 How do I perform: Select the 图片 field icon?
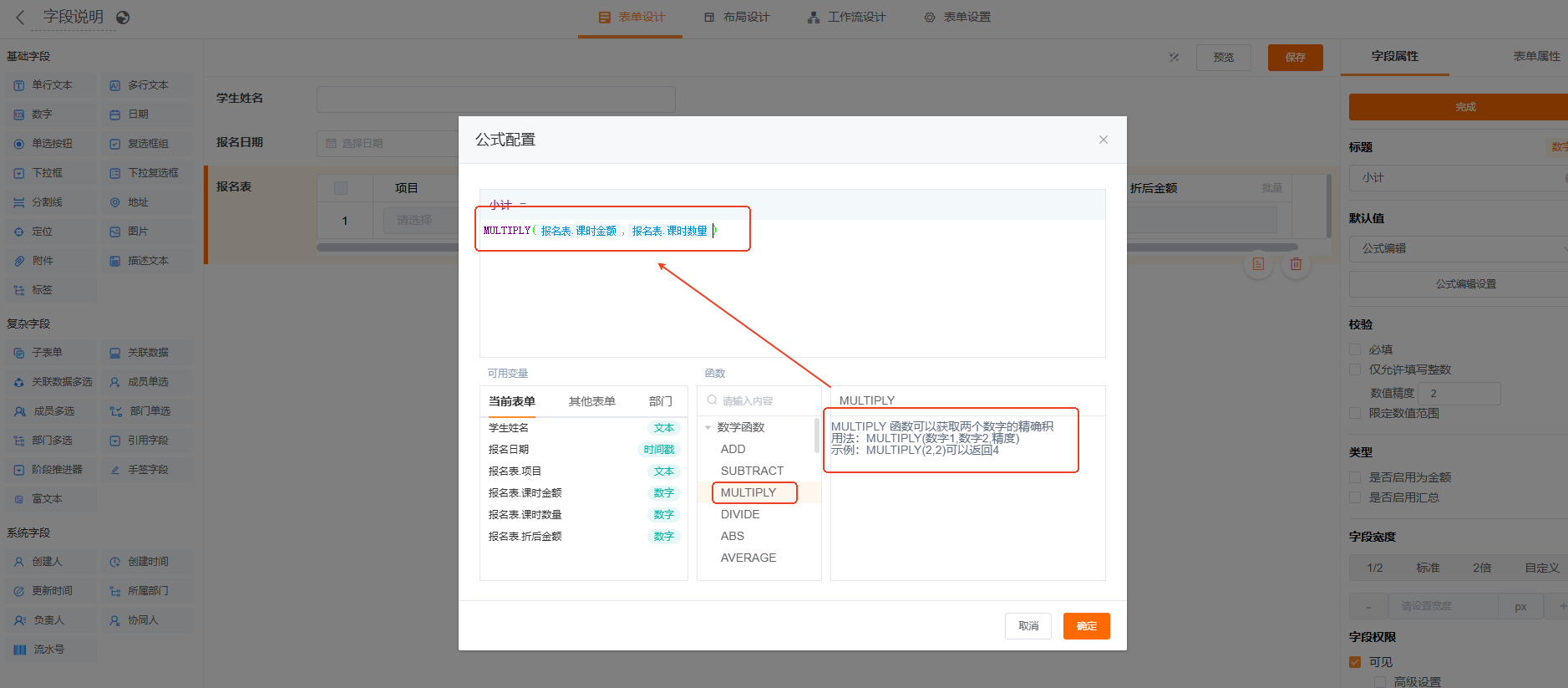[115, 232]
